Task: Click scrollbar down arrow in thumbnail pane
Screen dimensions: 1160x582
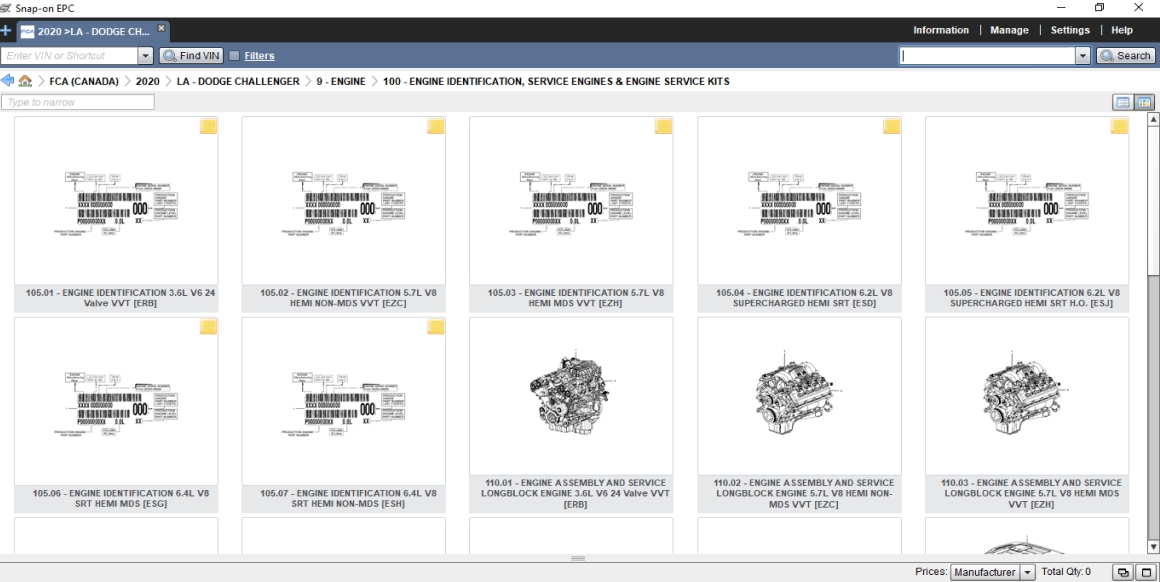Action: (1153, 547)
